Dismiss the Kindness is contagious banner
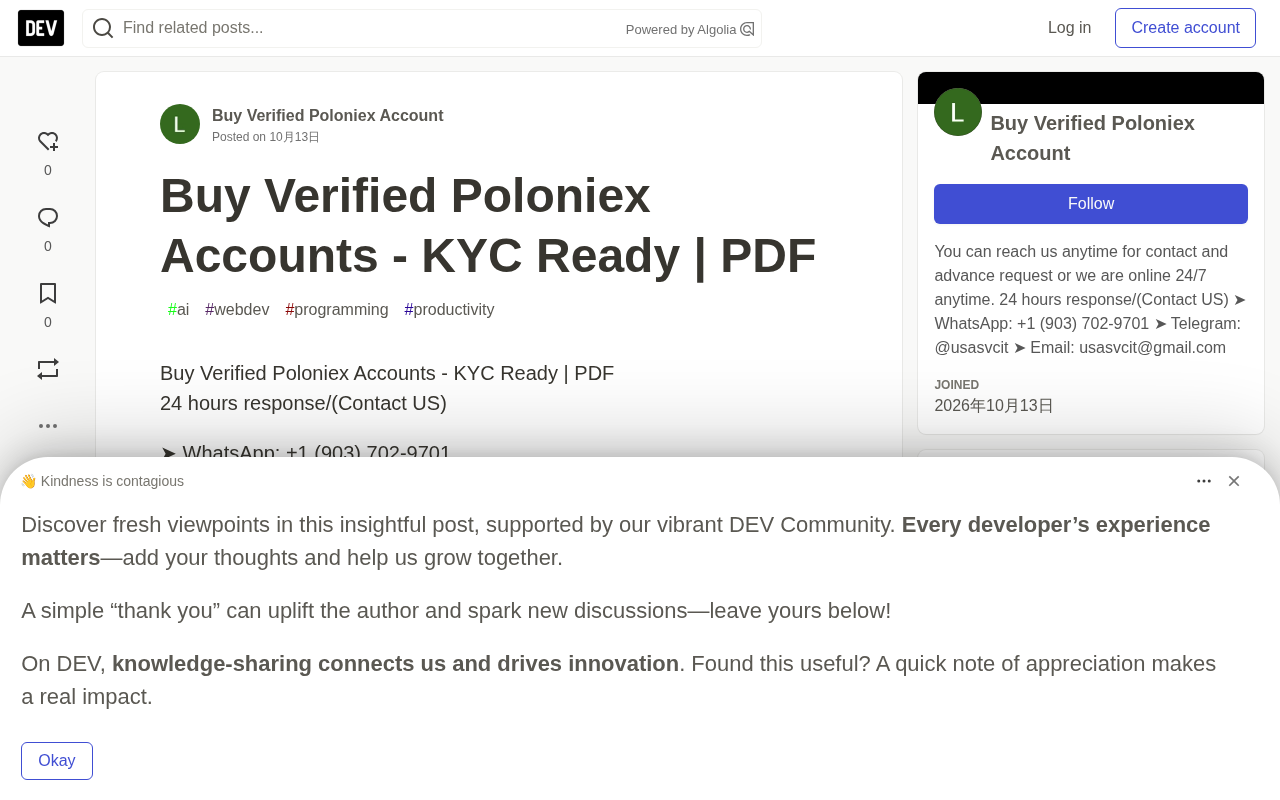The image size is (1280, 800). tap(1234, 481)
